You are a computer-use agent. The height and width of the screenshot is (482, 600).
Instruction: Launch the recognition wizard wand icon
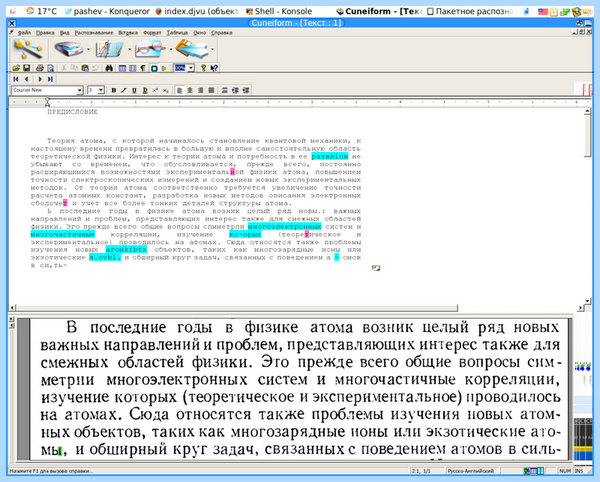click(x=28, y=49)
